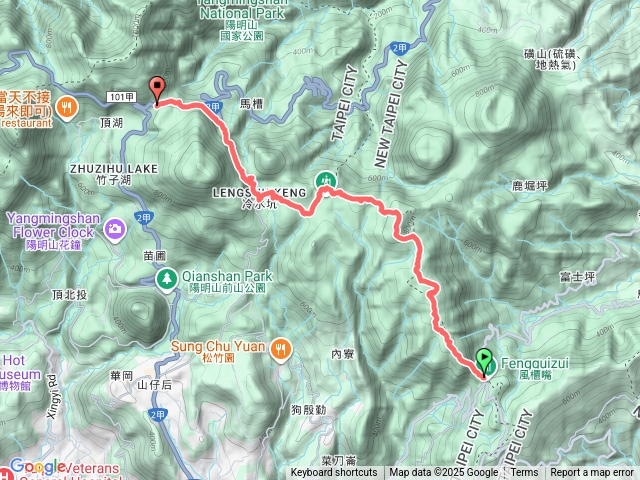Click the 2甲 road shield near 苗圃
This screenshot has width=640, height=480.
(x=144, y=218)
